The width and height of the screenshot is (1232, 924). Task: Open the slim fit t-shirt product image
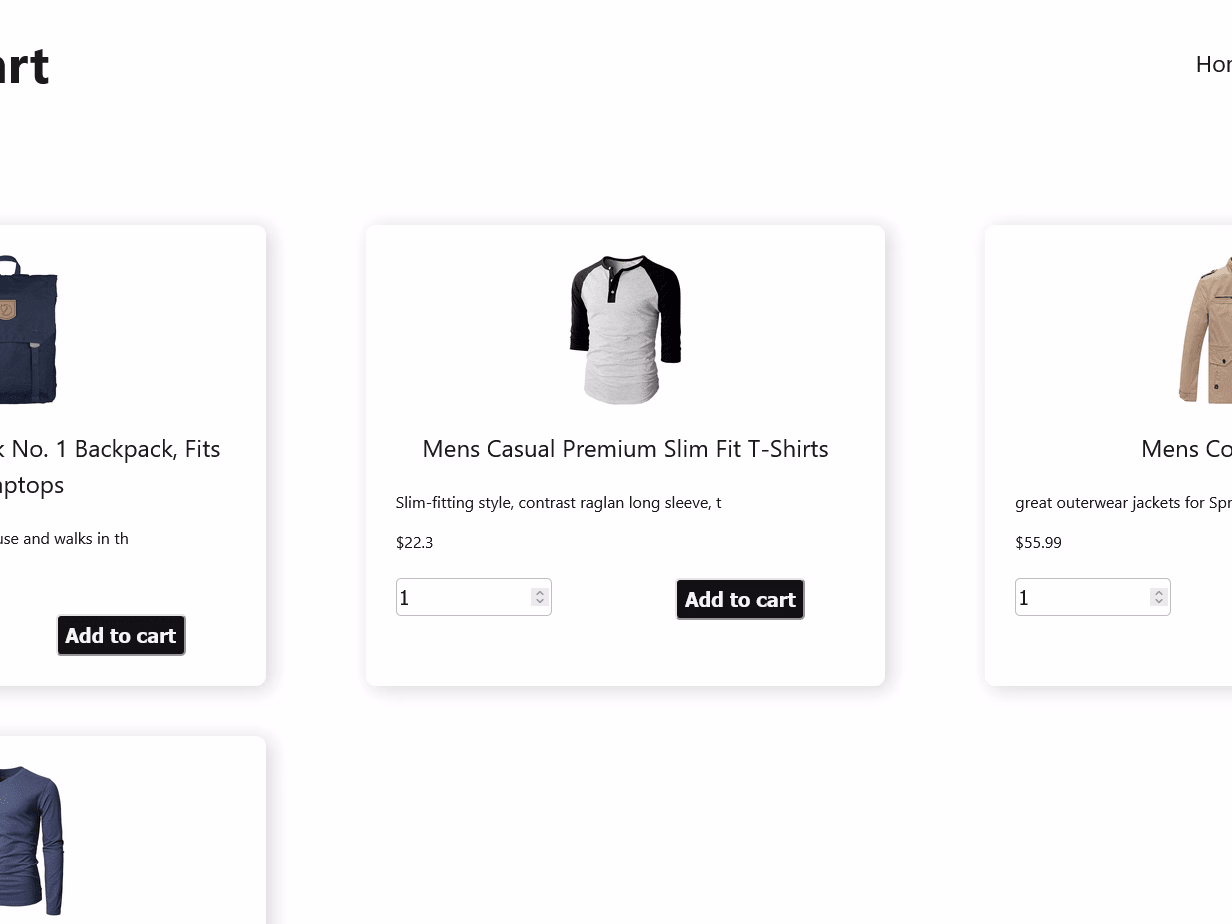coord(625,330)
